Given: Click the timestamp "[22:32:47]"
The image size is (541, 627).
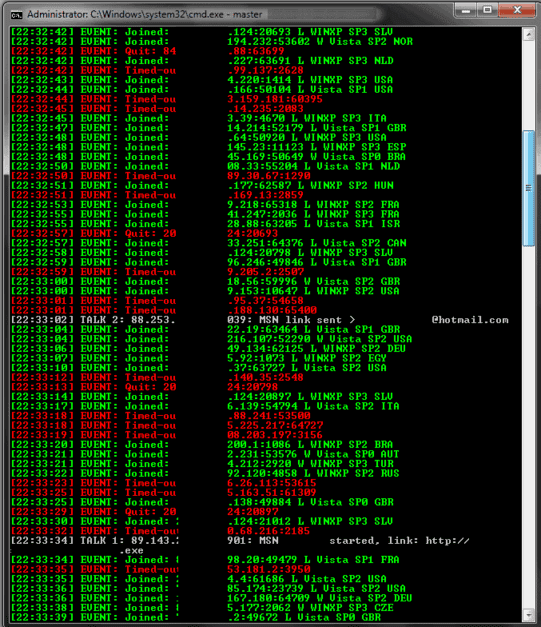Looking at the screenshot, I should [43, 128].
